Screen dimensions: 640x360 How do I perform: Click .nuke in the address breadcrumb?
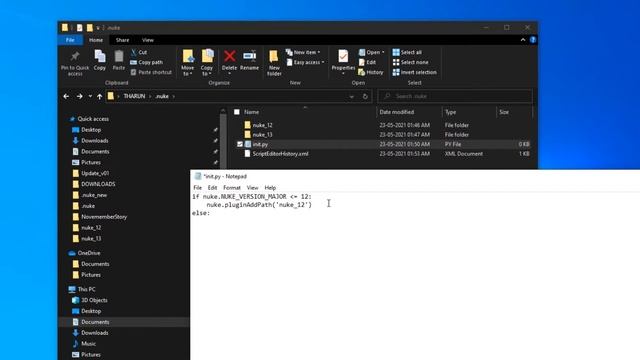[162, 96]
